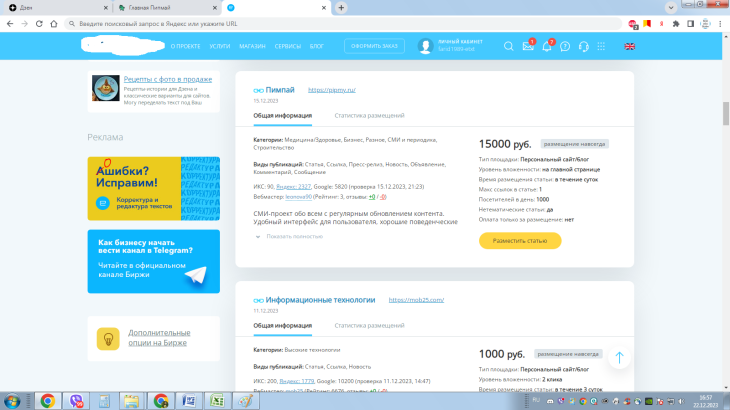Image resolution: width=730 pixels, height=410 pixels.
Task: Open the apps grid icon in header
Action: click(x=601, y=46)
